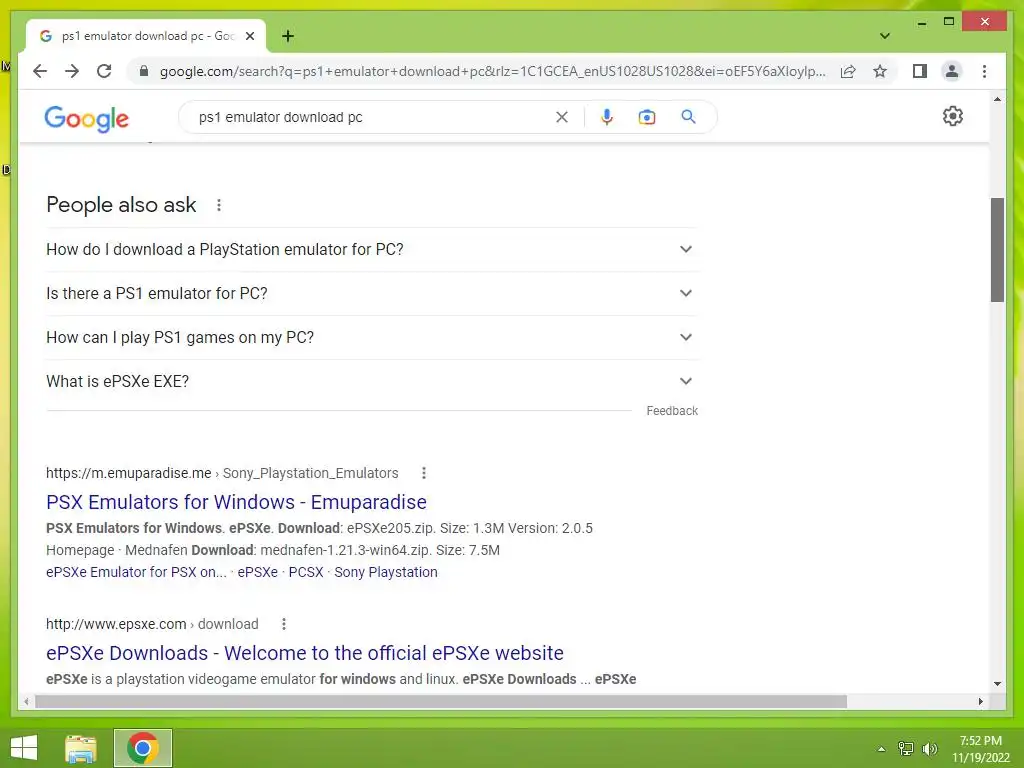Image resolution: width=1024 pixels, height=768 pixels.
Task: Bookmark this page with the star
Action: [x=880, y=71]
